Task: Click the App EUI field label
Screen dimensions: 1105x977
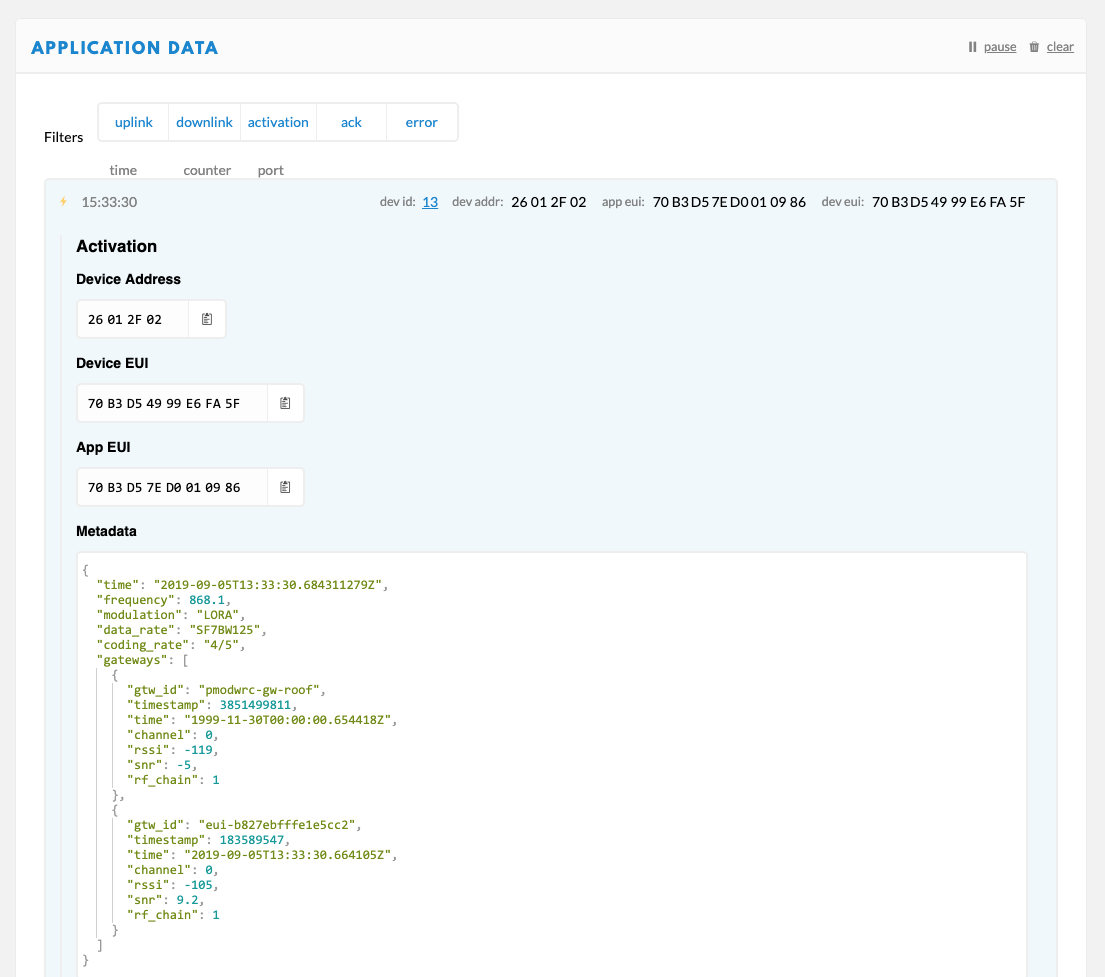Action: click(103, 447)
